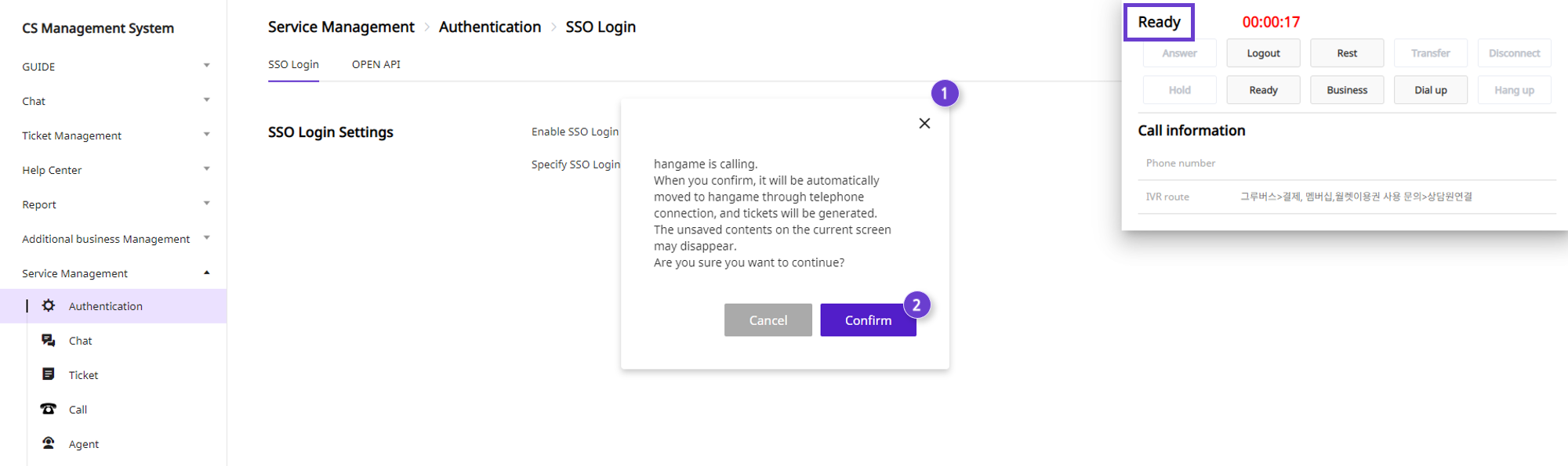Expand the Help Center menu arrow
Viewport: 1568px width, 466px height.
207,169
